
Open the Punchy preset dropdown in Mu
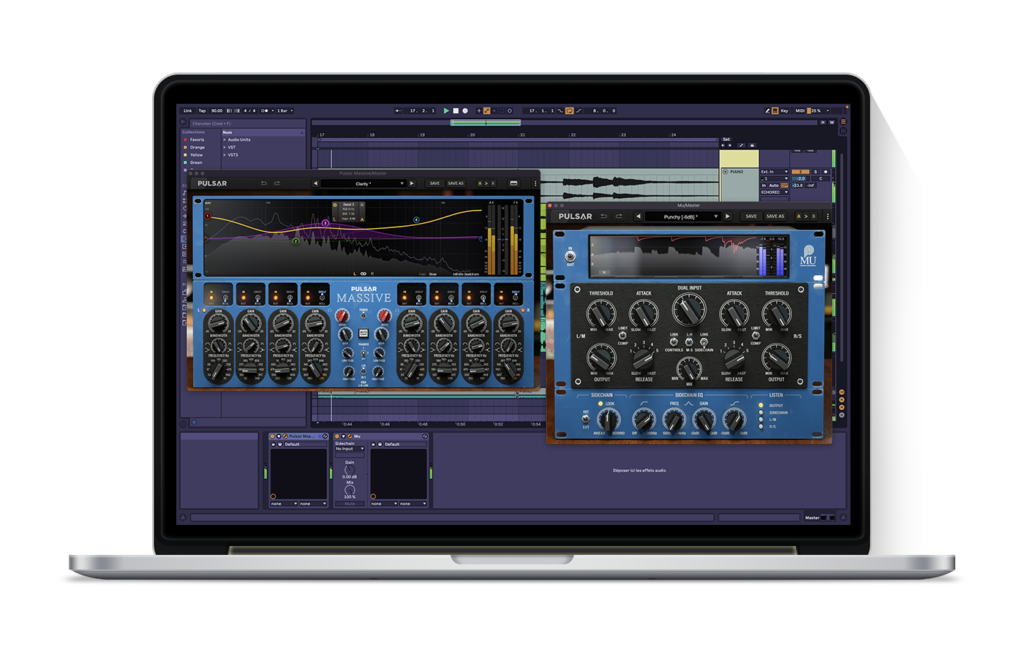682,216
